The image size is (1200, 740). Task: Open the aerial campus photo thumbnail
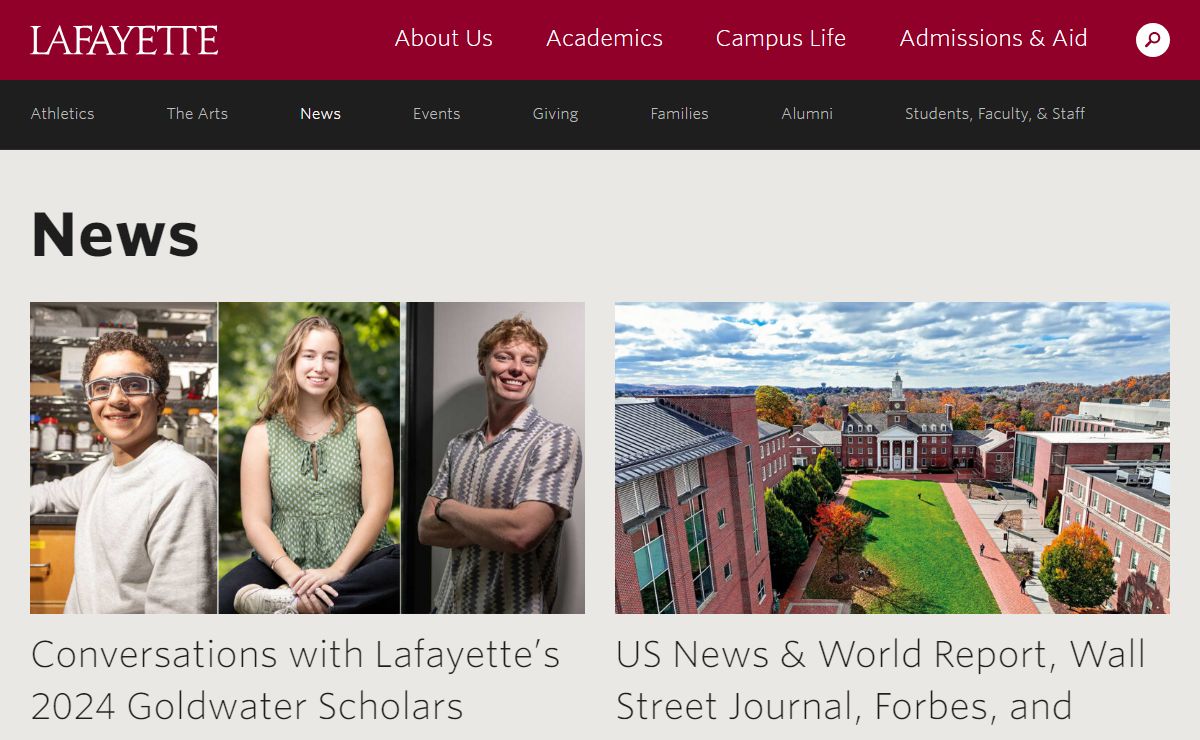(892, 458)
